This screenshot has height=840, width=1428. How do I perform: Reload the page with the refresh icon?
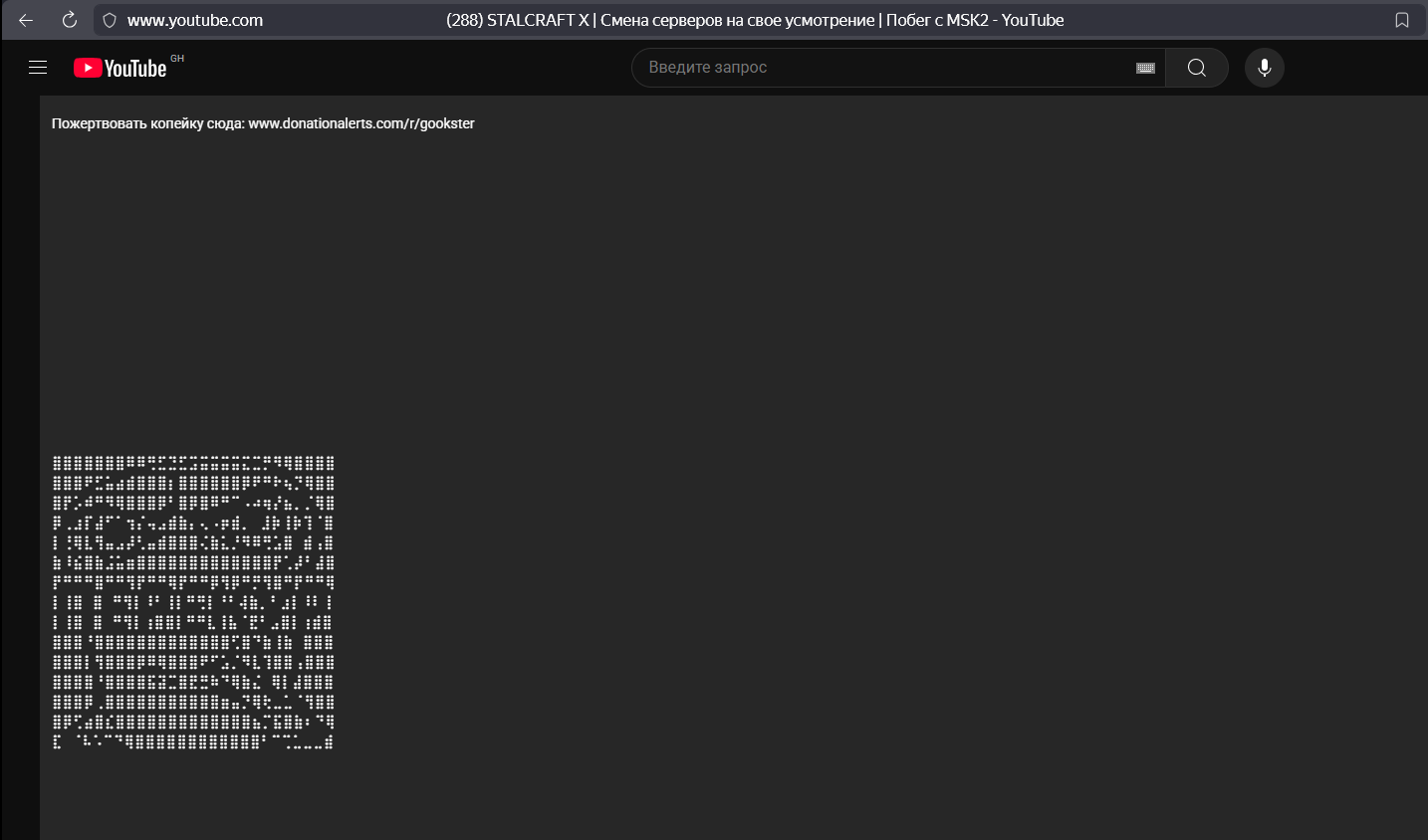(70, 20)
